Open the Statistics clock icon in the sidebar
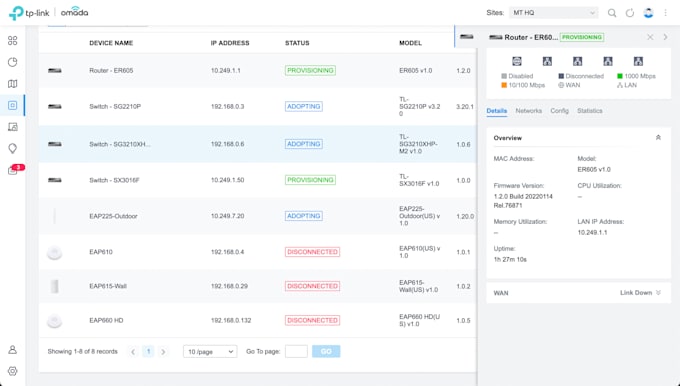 point(13,62)
